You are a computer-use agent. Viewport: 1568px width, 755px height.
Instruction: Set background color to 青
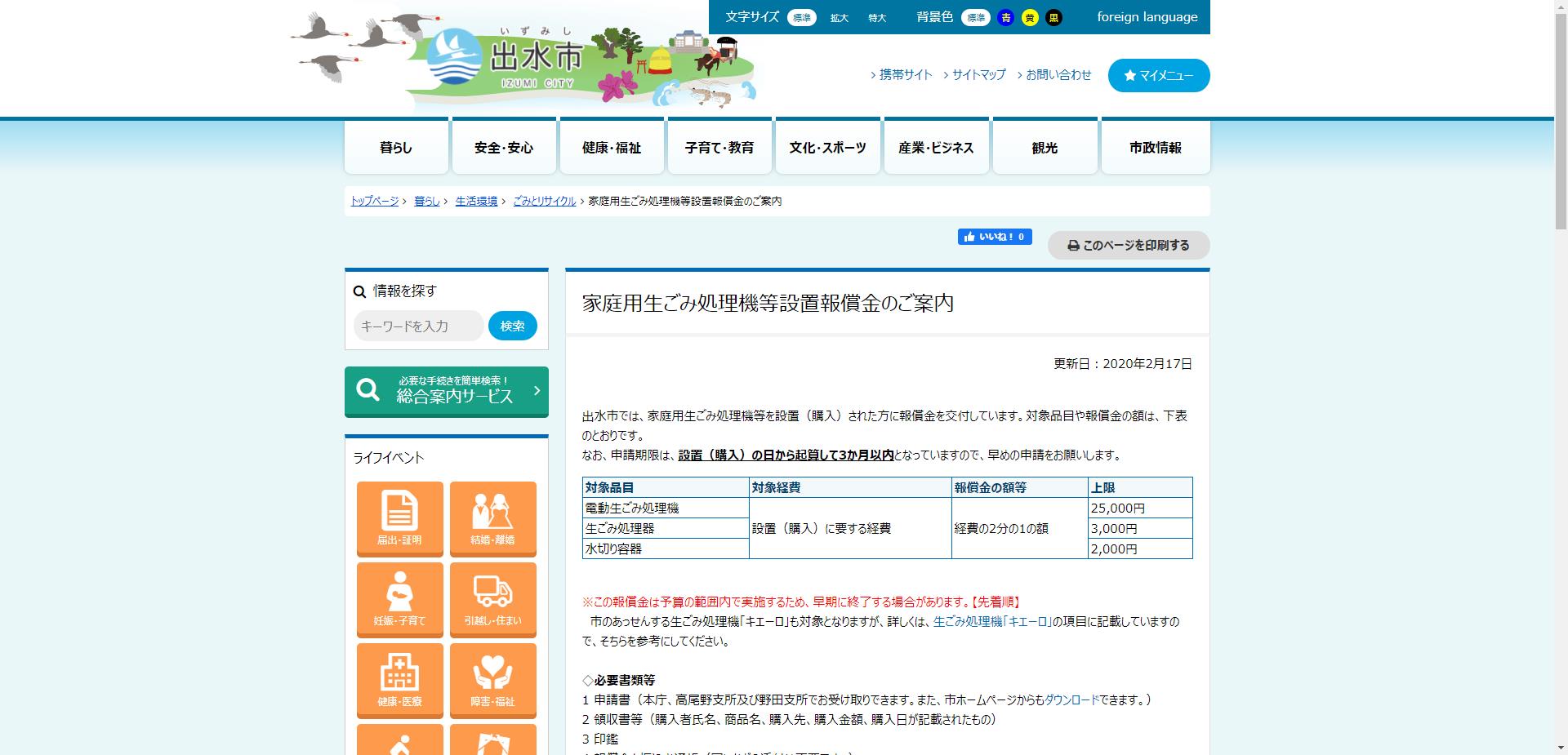[1005, 16]
